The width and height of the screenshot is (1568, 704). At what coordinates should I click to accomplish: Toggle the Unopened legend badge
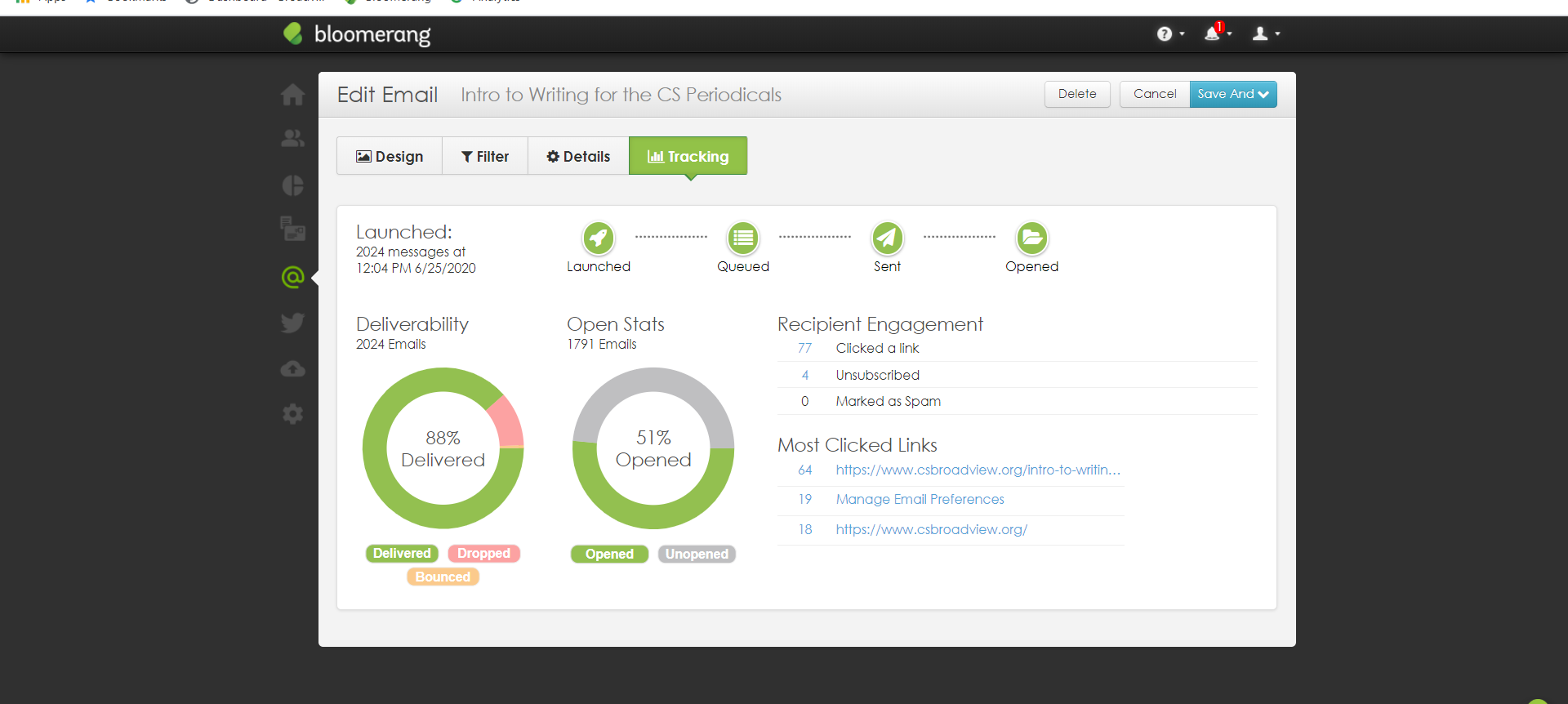click(697, 554)
